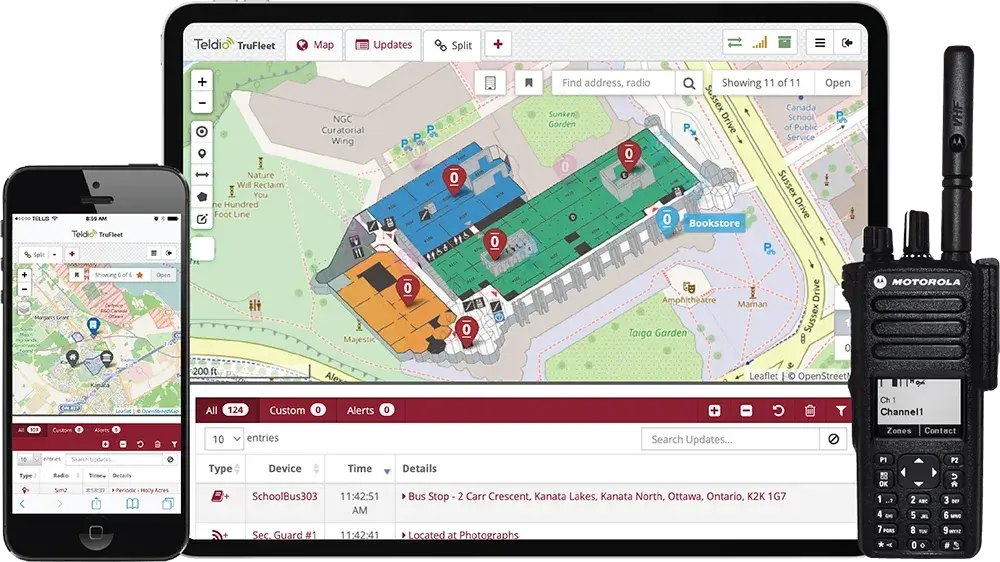1000x562 pixels.
Task: Refresh the updates list on the phone
Action: (x=140, y=443)
